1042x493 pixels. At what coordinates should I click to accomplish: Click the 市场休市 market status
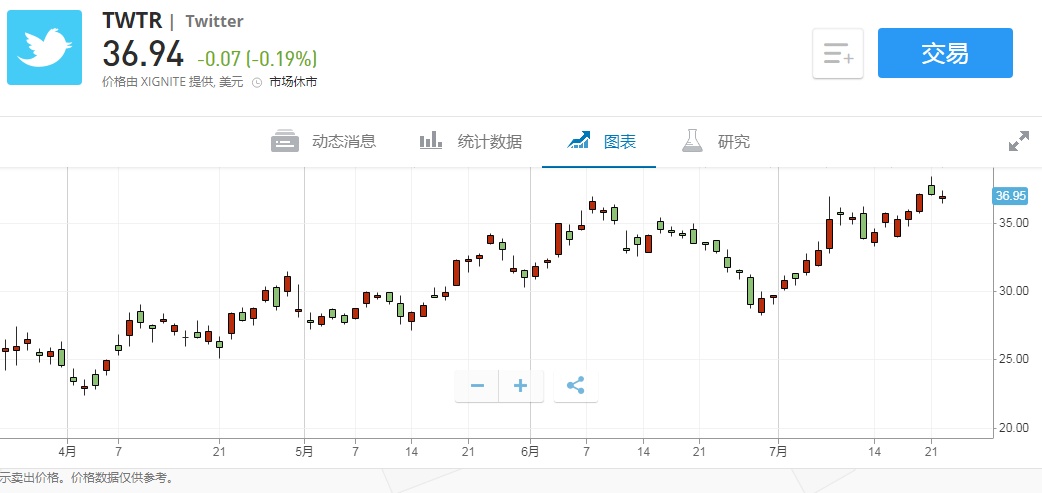[x=293, y=82]
